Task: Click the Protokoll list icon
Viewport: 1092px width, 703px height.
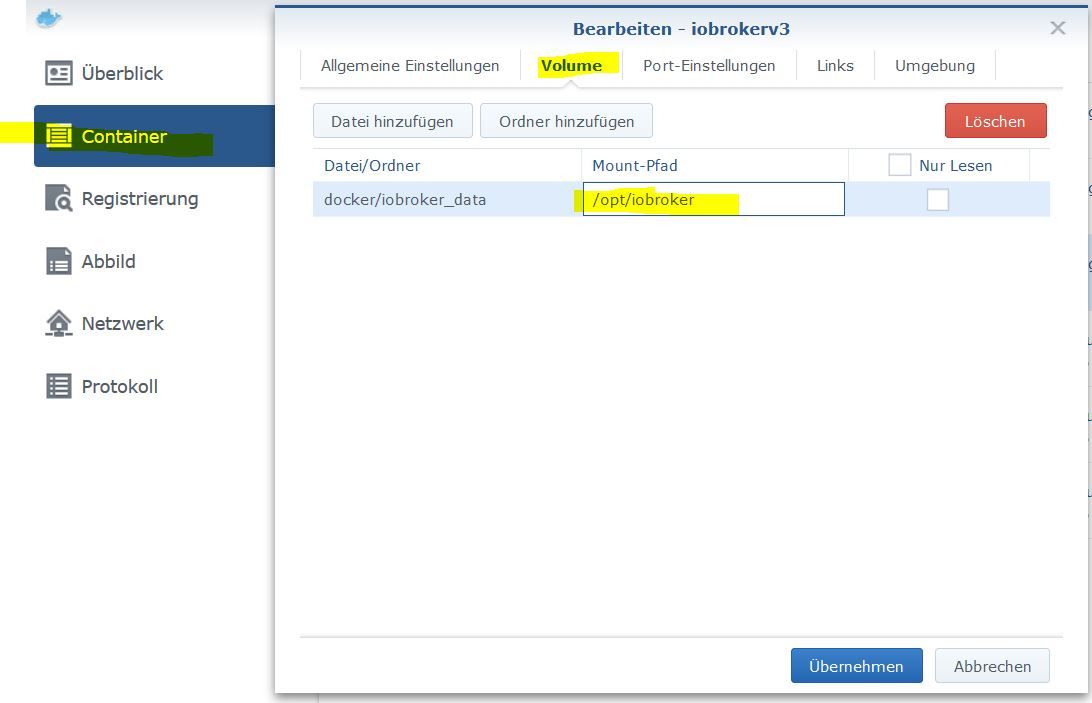Action: coord(58,386)
